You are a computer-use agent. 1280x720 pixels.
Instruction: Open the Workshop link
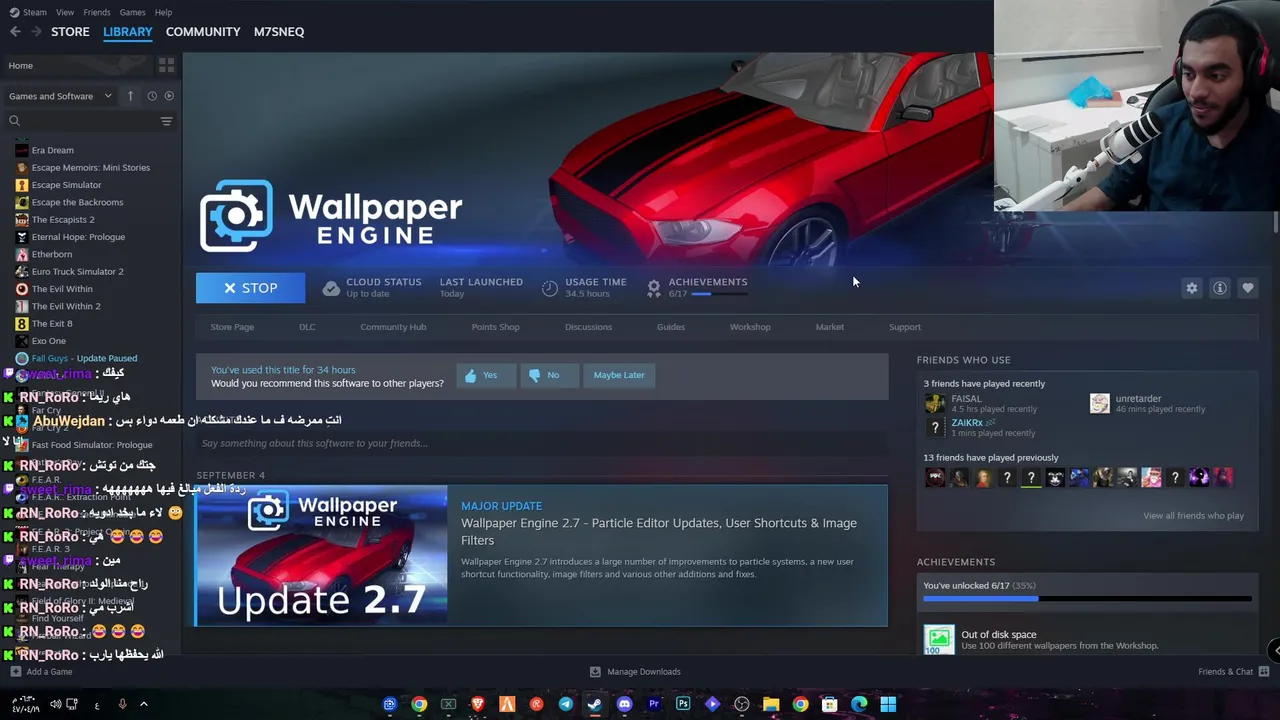pos(750,327)
